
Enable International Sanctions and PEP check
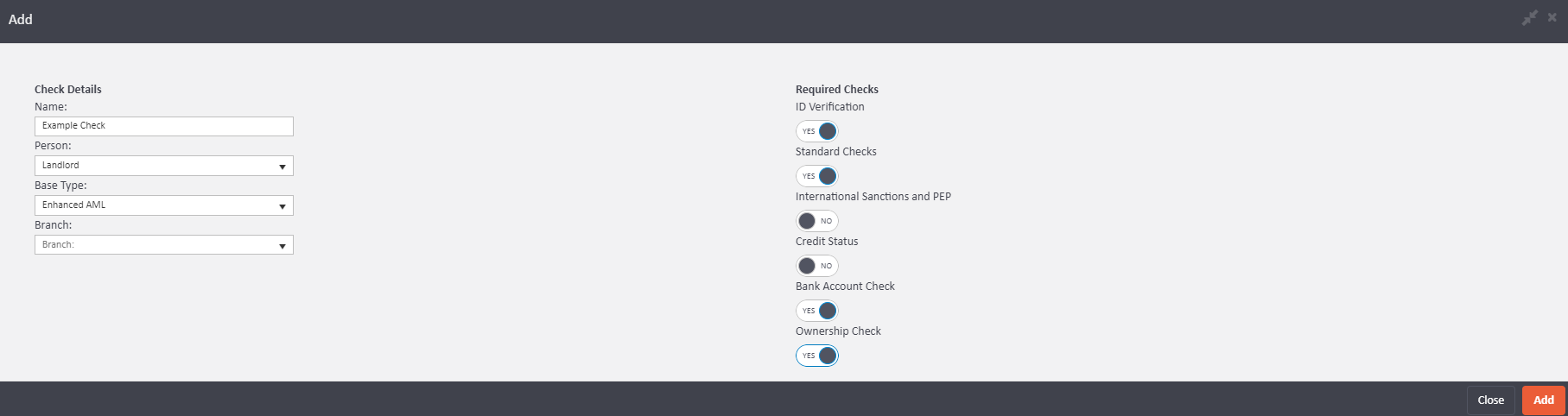(817, 221)
